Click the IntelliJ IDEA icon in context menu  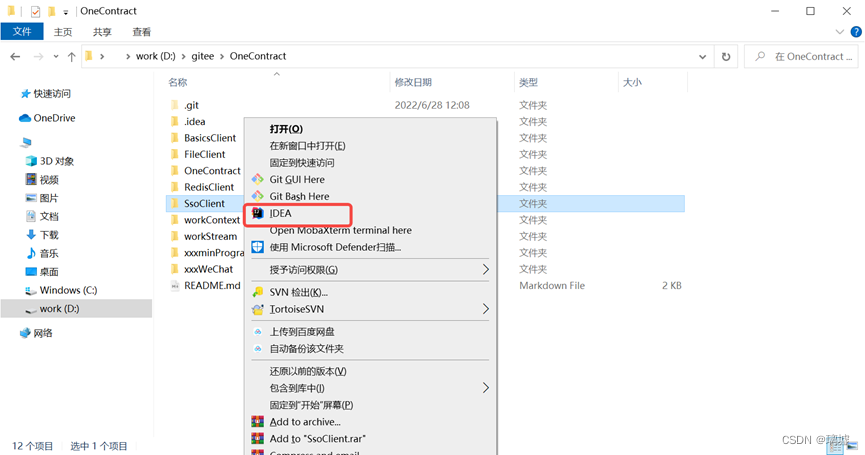tap(258, 213)
